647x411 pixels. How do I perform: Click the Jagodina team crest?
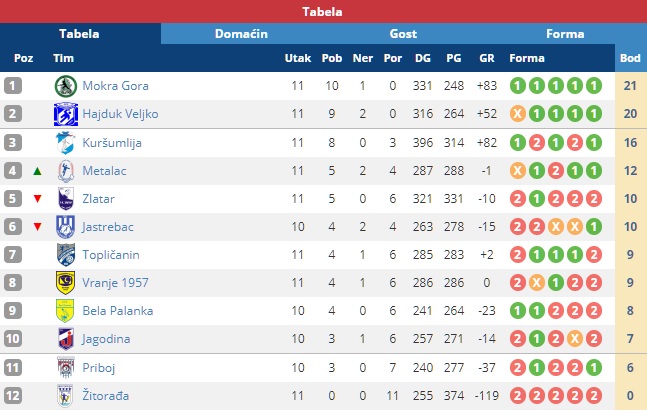click(66, 338)
